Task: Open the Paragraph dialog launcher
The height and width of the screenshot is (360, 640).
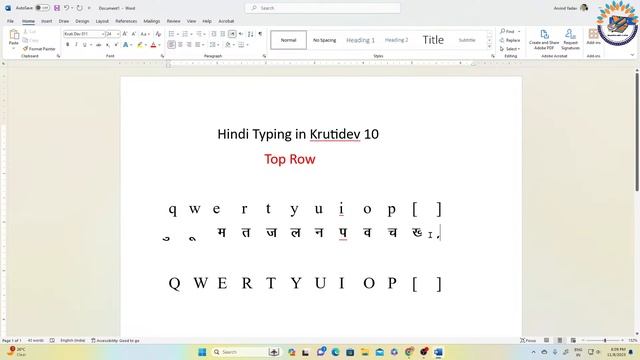Action: pyautogui.click(x=264, y=56)
